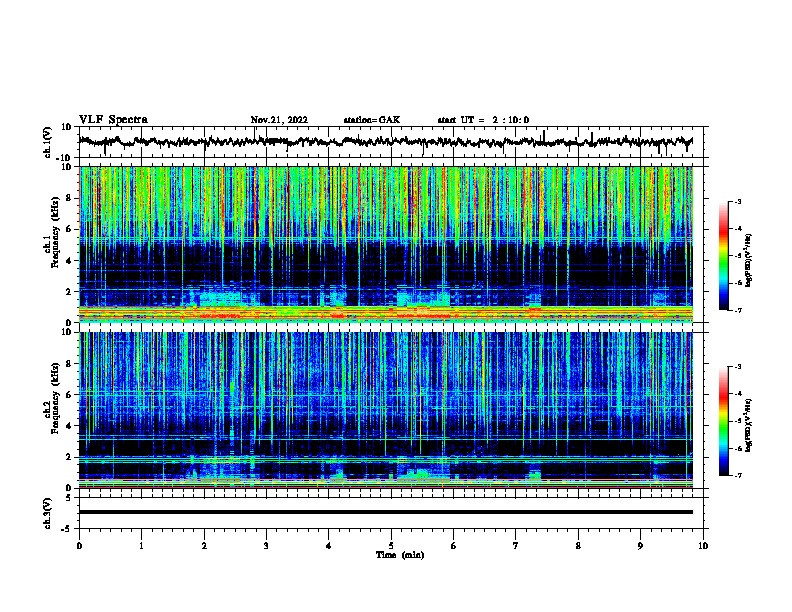Viewport: 792px width, 612px height.
Task: Click the "-7" tick on ch.2 colorbar
Action: (x=738, y=475)
